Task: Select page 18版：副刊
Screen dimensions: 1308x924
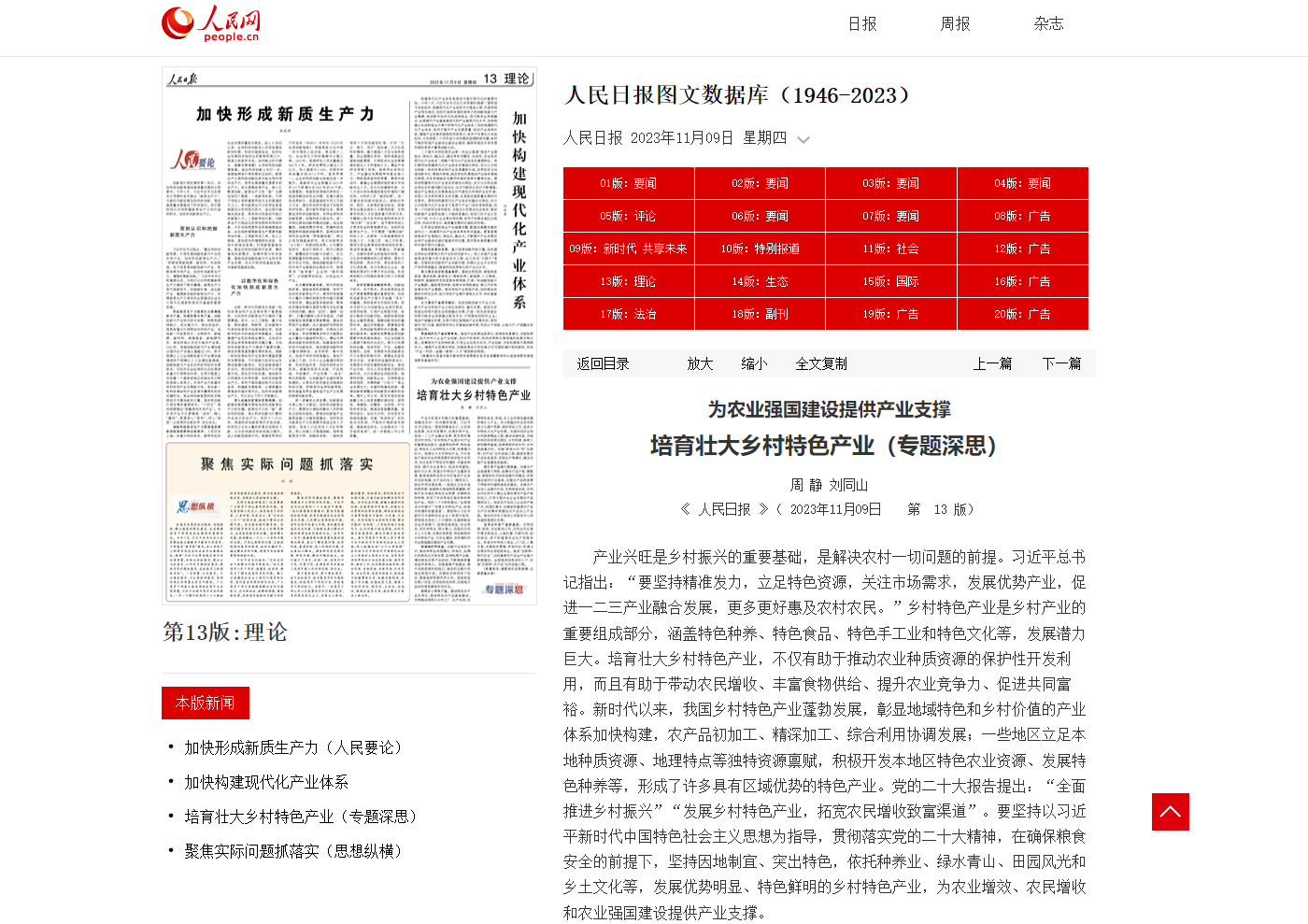Action: click(x=760, y=314)
